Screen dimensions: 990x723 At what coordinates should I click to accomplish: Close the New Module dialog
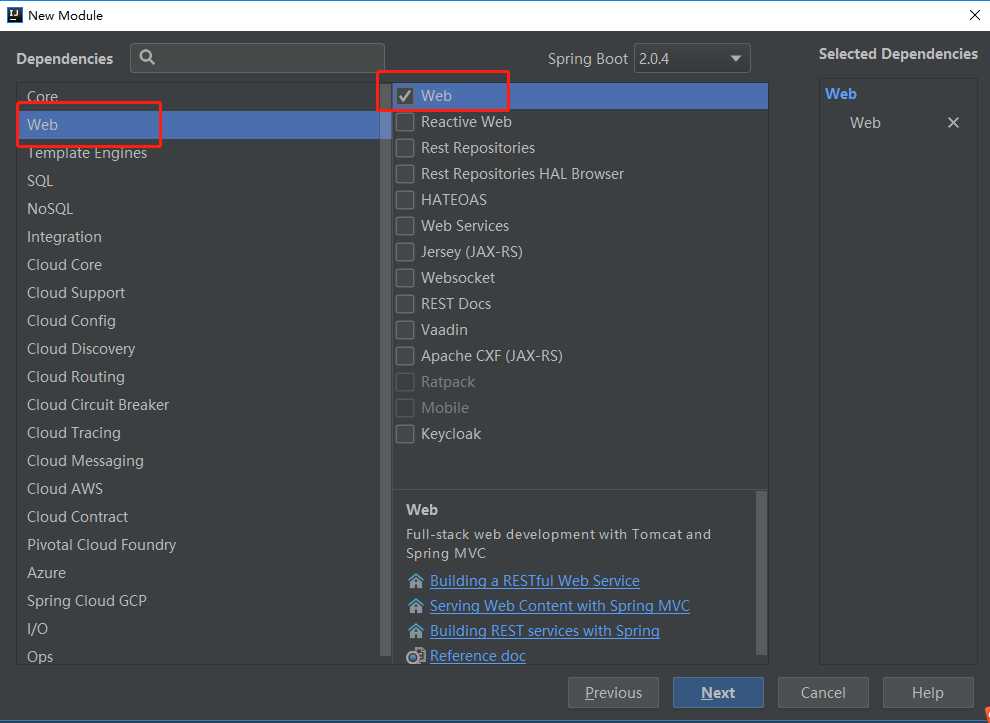pyautogui.click(x=975, y=15)
